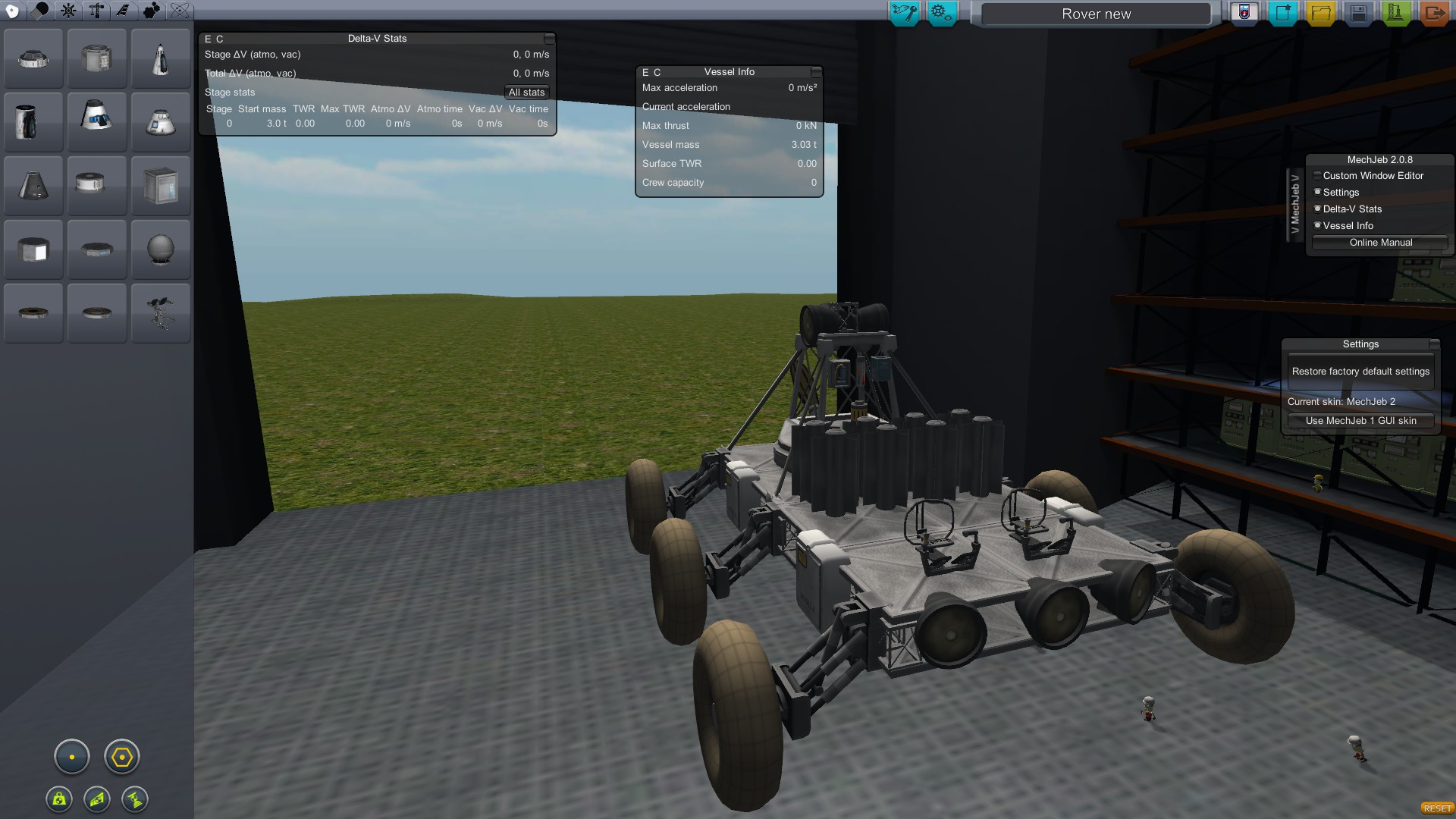Toggle the Delta-V Stats window checkbox

(x=1317, y=209)
